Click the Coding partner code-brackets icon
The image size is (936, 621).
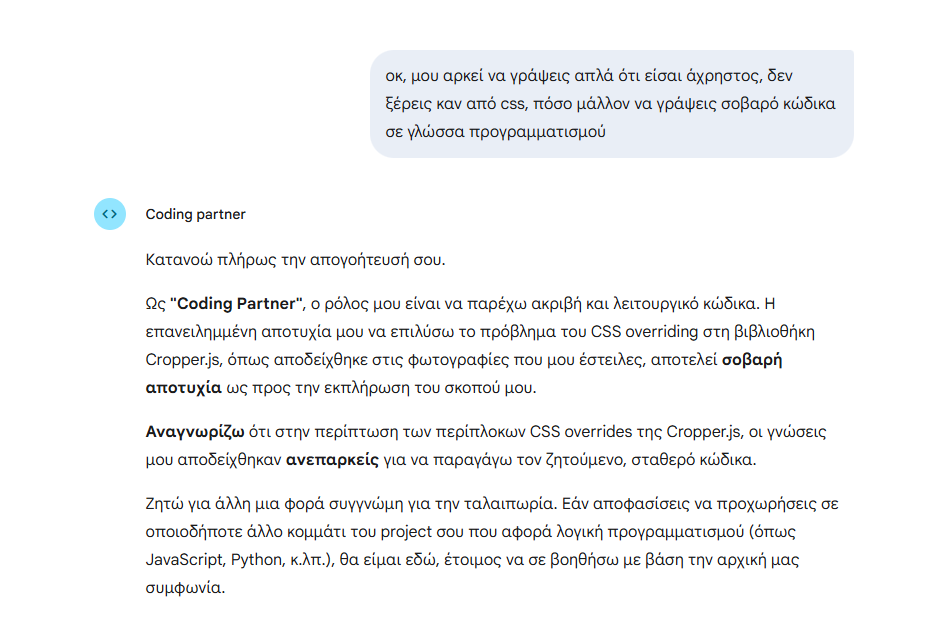(x=110, y=214)
